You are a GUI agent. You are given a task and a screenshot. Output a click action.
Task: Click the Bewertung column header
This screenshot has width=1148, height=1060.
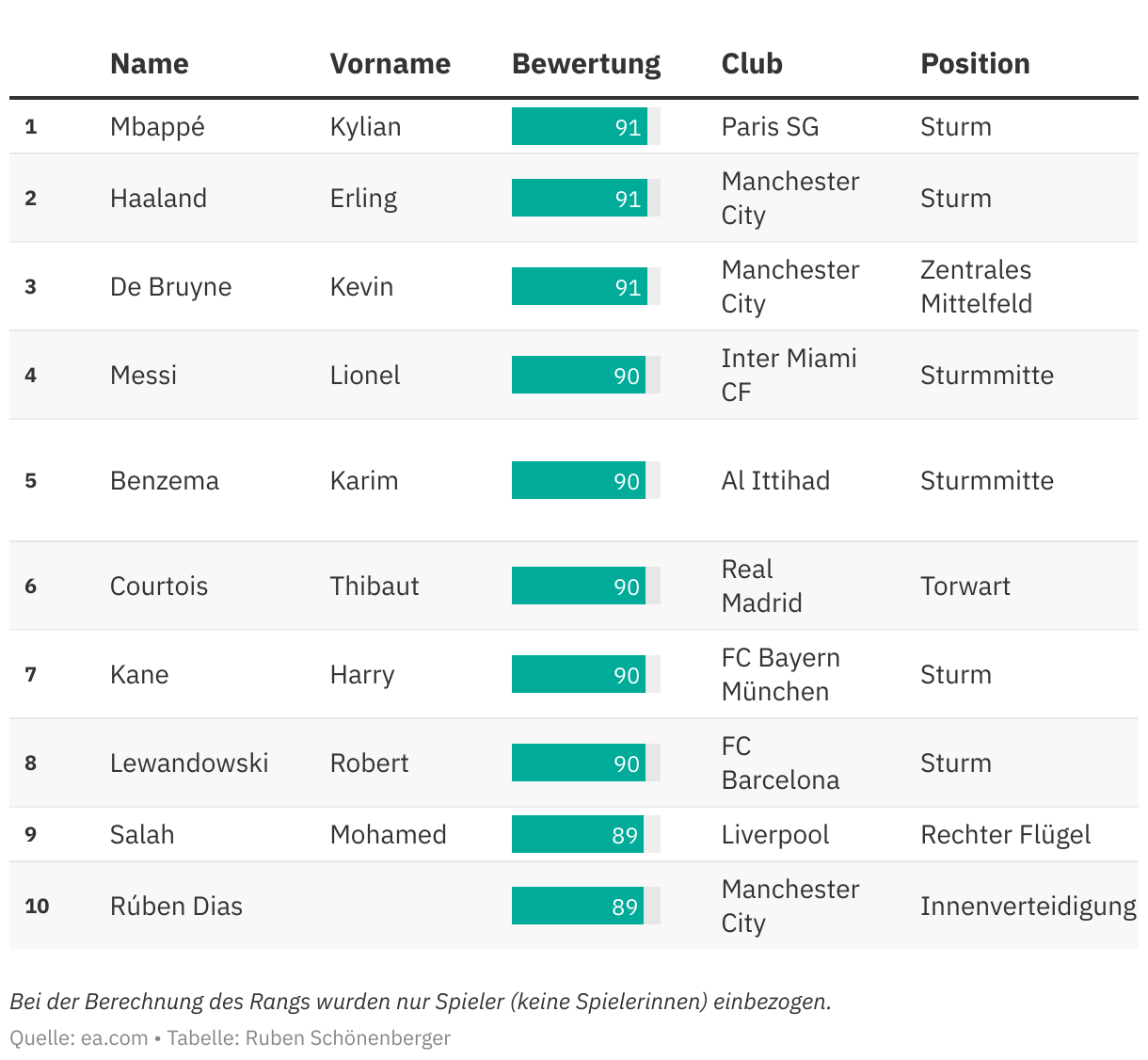(x=585, y=63)
